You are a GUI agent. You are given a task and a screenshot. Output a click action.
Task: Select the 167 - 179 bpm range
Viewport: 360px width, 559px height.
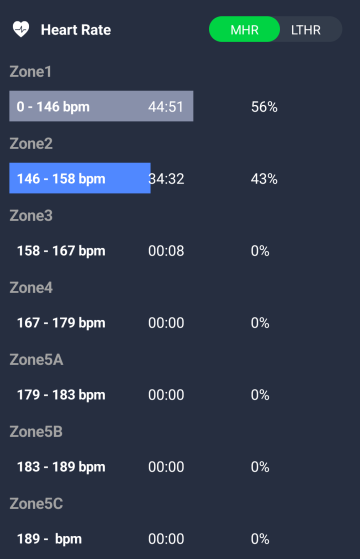[61, 323]
